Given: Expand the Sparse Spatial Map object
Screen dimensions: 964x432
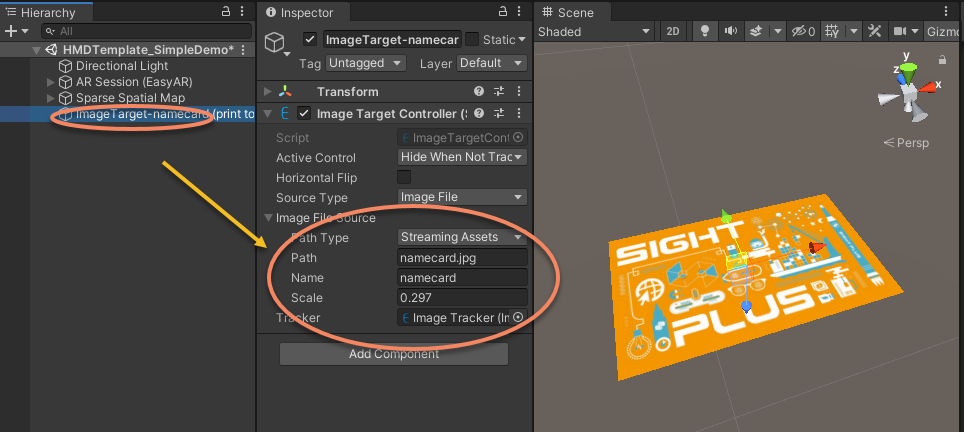Looking at the screenshot, I should click(x=51, y=98).
